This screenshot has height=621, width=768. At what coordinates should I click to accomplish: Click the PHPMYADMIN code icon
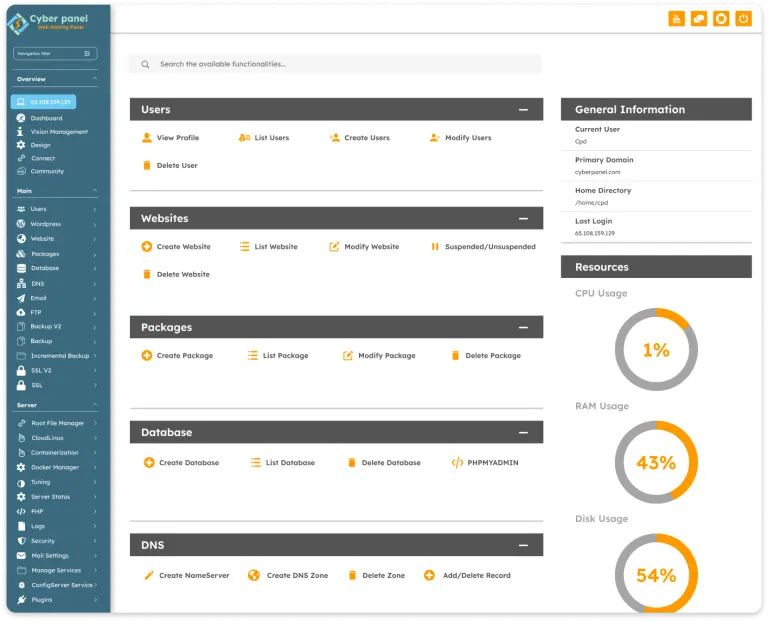pos(457,463)
